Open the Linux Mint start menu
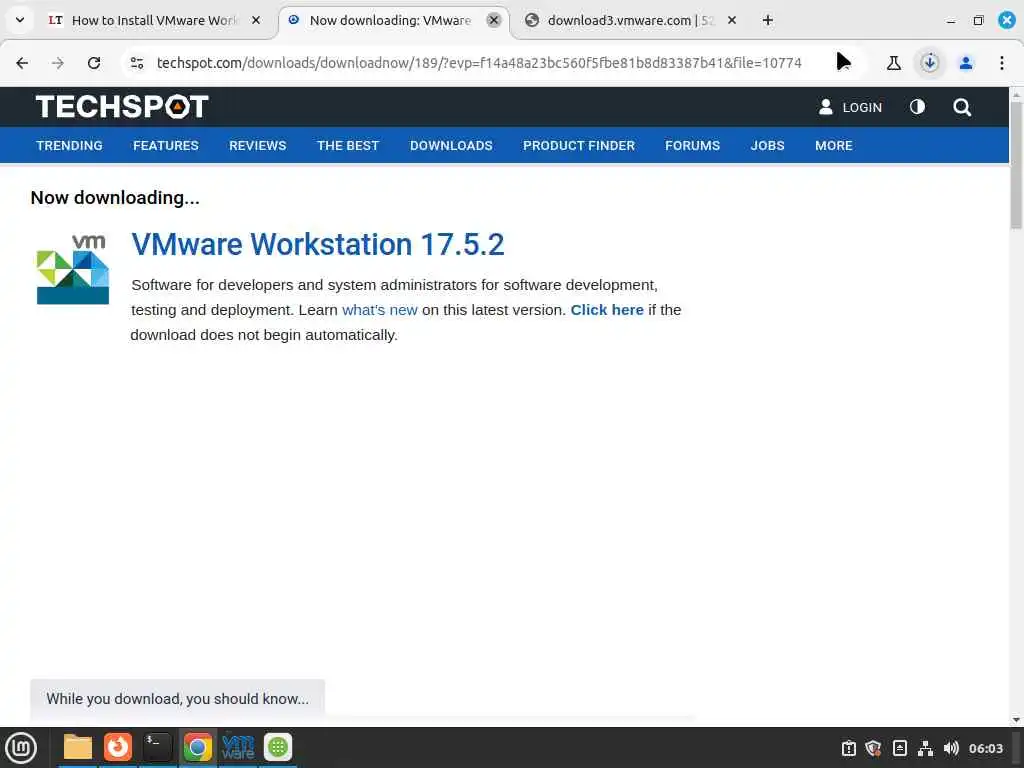The image size is (1024, 768). (21, 748)
